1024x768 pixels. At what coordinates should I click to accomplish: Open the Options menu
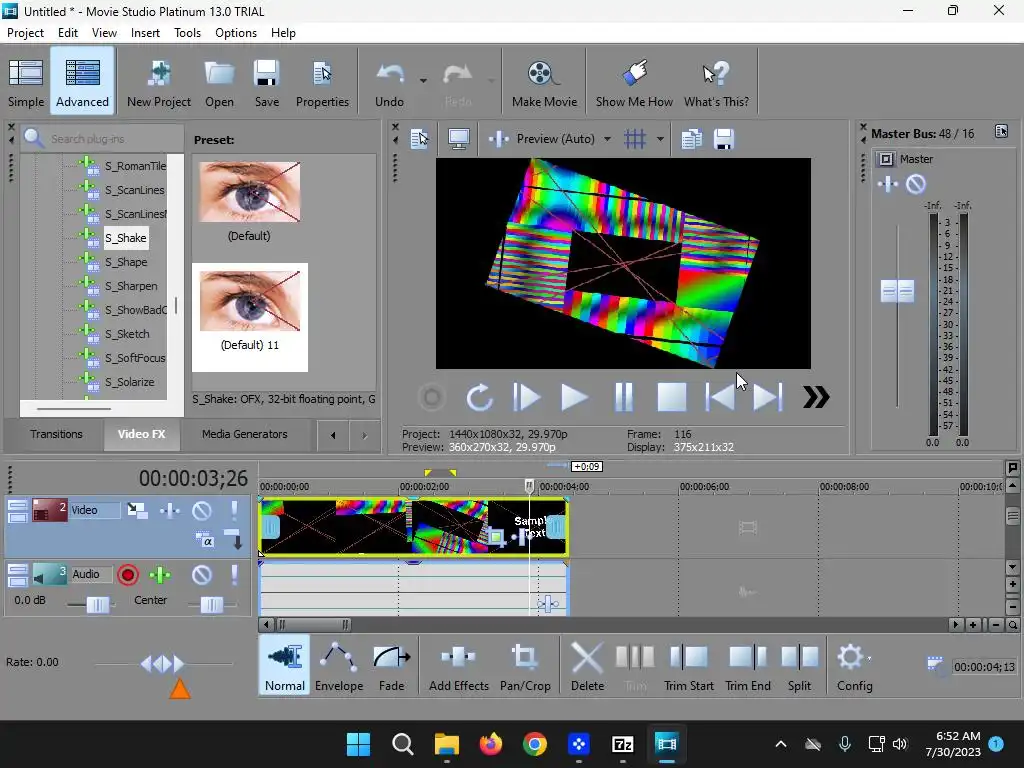pos(236,33)
